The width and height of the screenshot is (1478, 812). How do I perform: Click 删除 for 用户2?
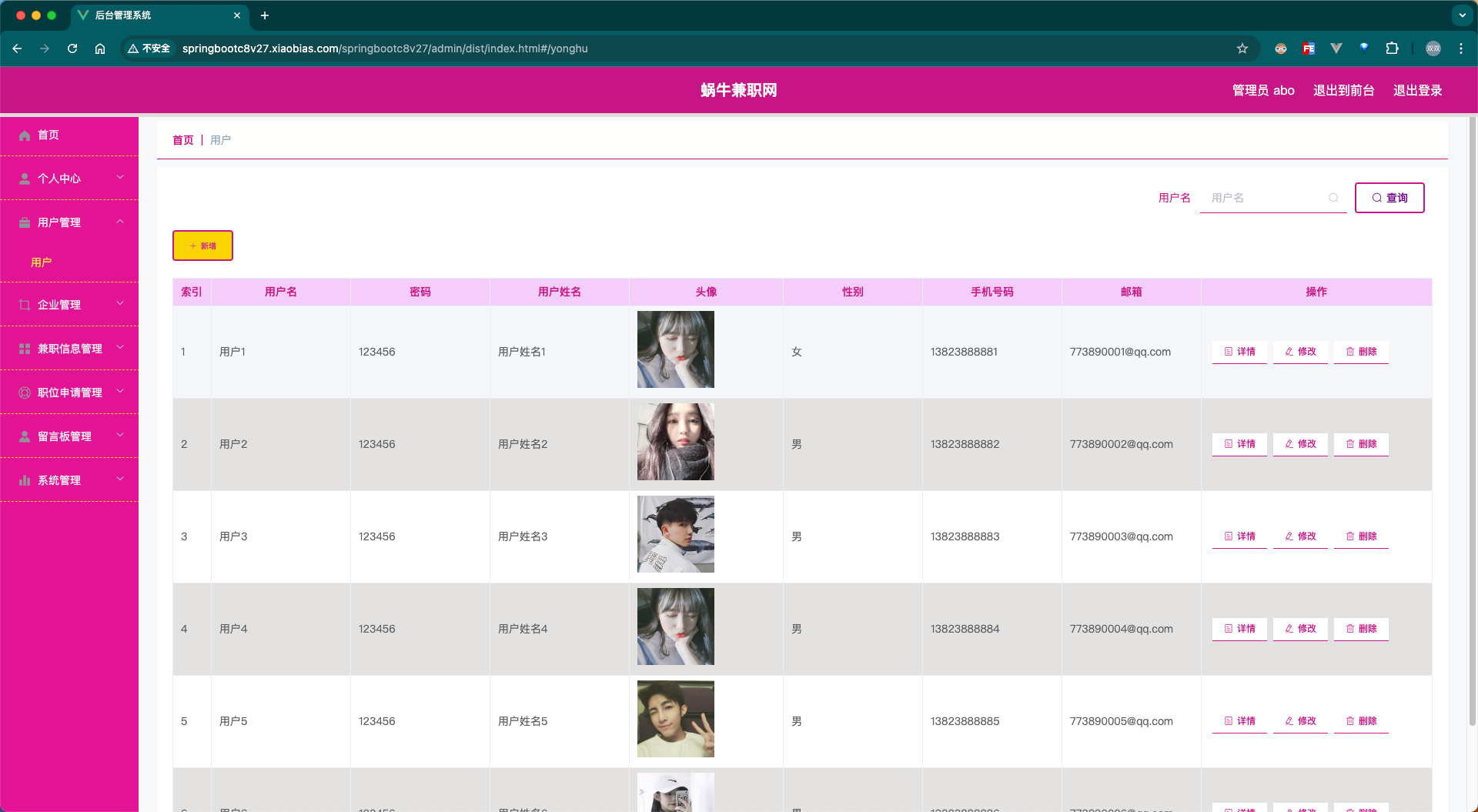[1361, 444]
